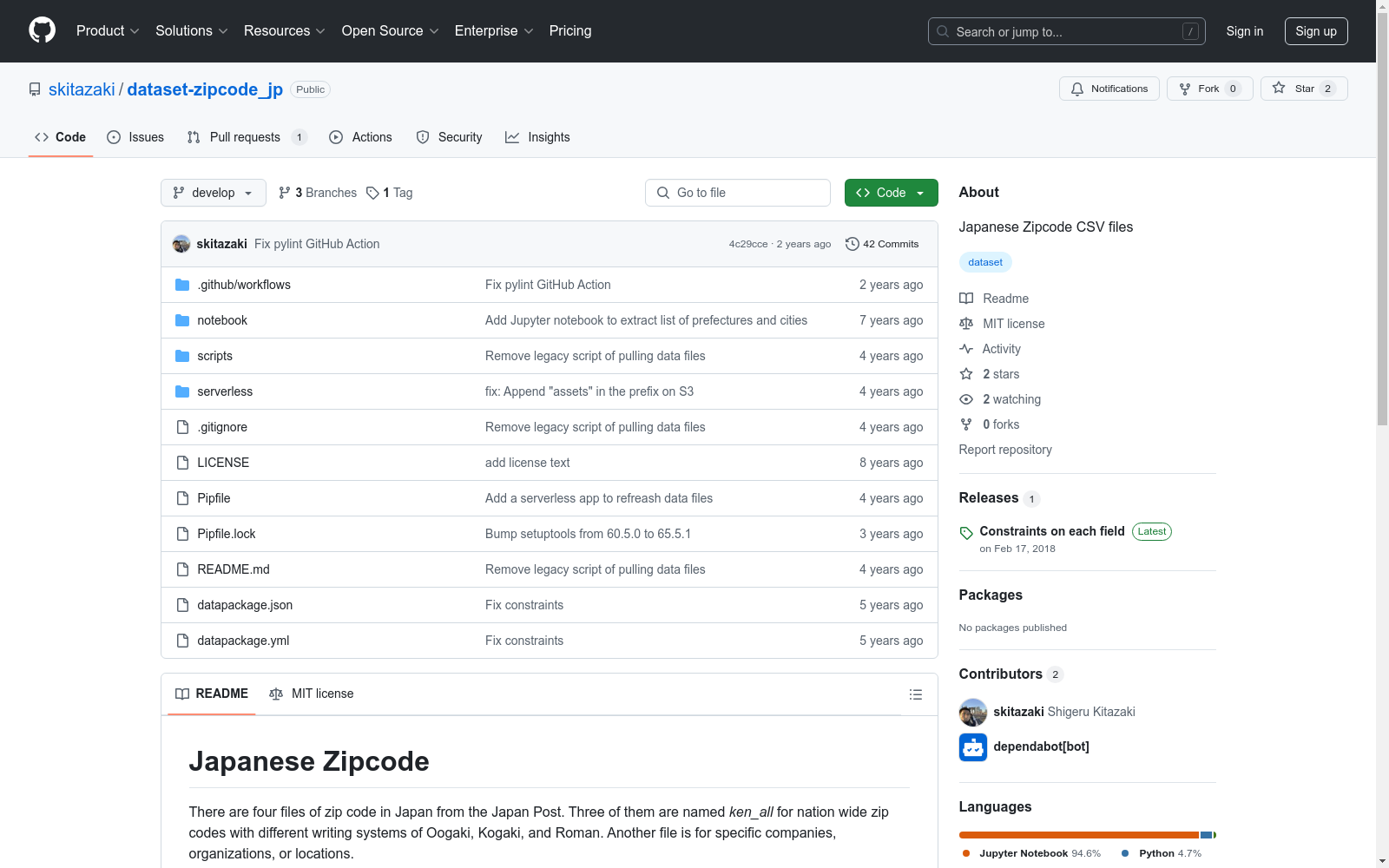Open the develop branch selector dropdown
The width and height of the screenshot is (1389, 868).
pos(214,193)
